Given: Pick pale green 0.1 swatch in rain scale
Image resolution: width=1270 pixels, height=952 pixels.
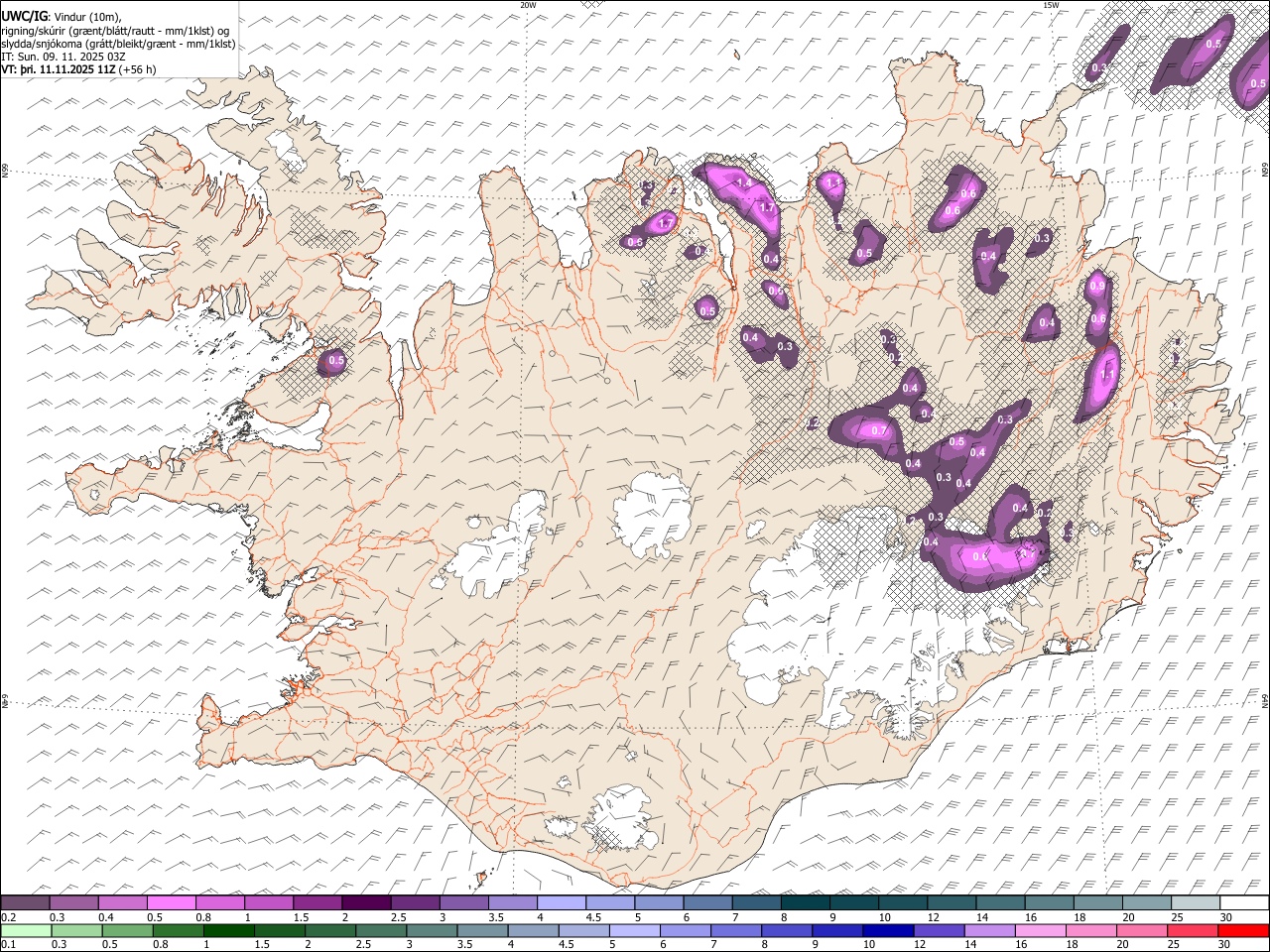Looking at the screenshot, I should pyautogui.click(x=26, y=931).
